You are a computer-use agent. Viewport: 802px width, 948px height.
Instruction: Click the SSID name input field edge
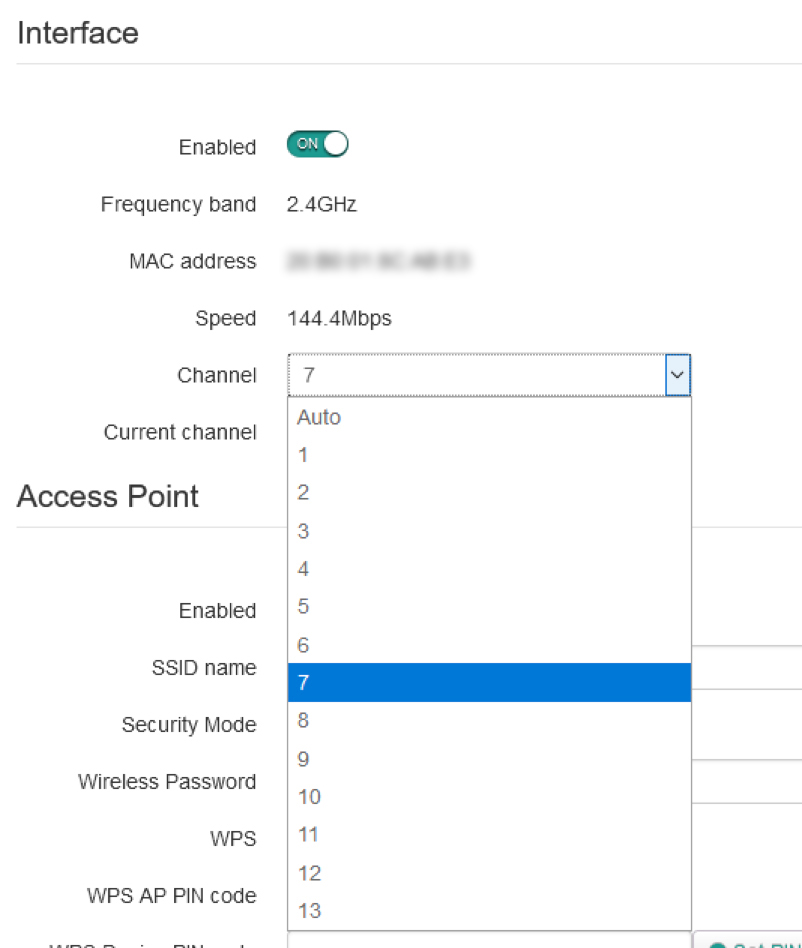746,667
